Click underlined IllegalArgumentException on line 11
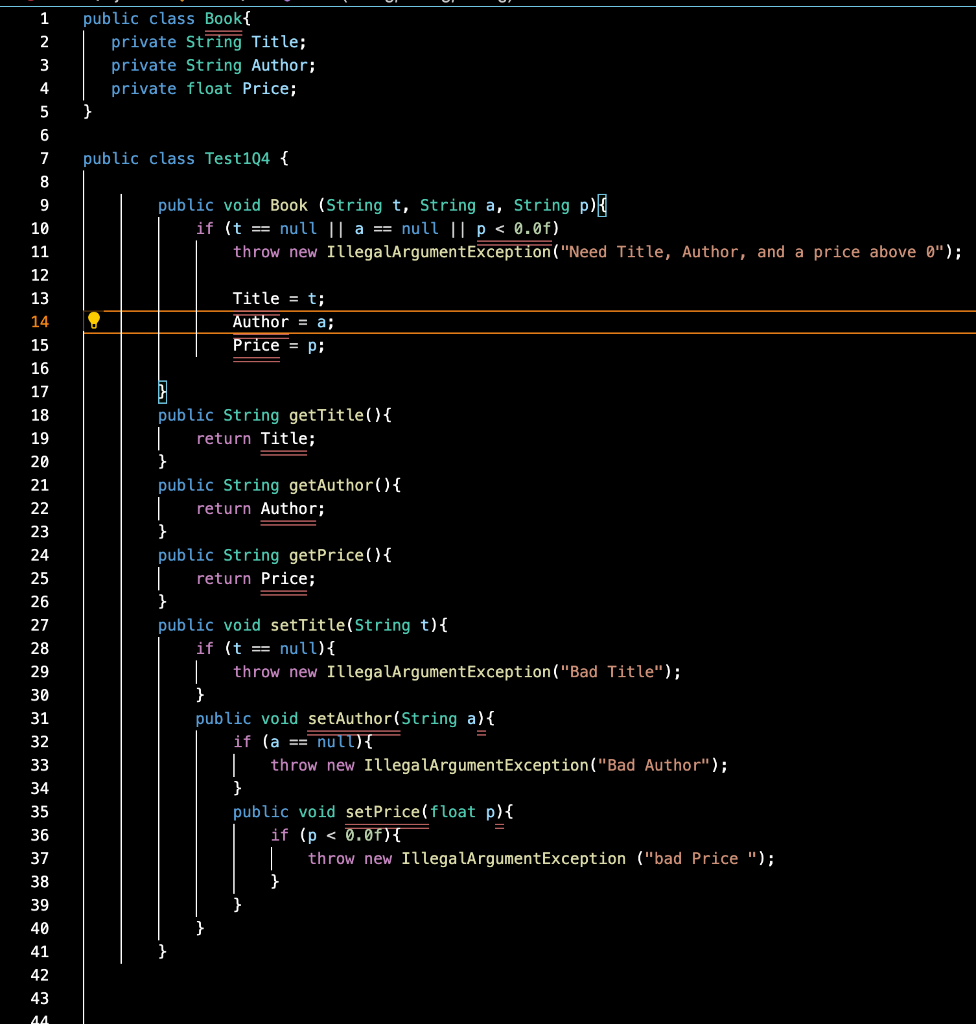 point(436,251)
